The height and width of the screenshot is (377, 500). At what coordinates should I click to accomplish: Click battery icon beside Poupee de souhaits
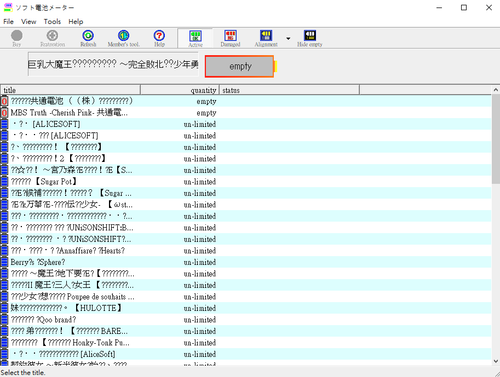point(4,297)
